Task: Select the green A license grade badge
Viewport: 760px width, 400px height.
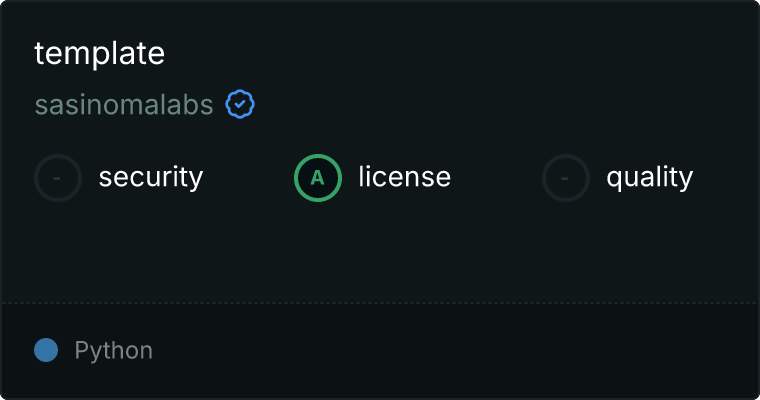Action: [x=318, y=178]
